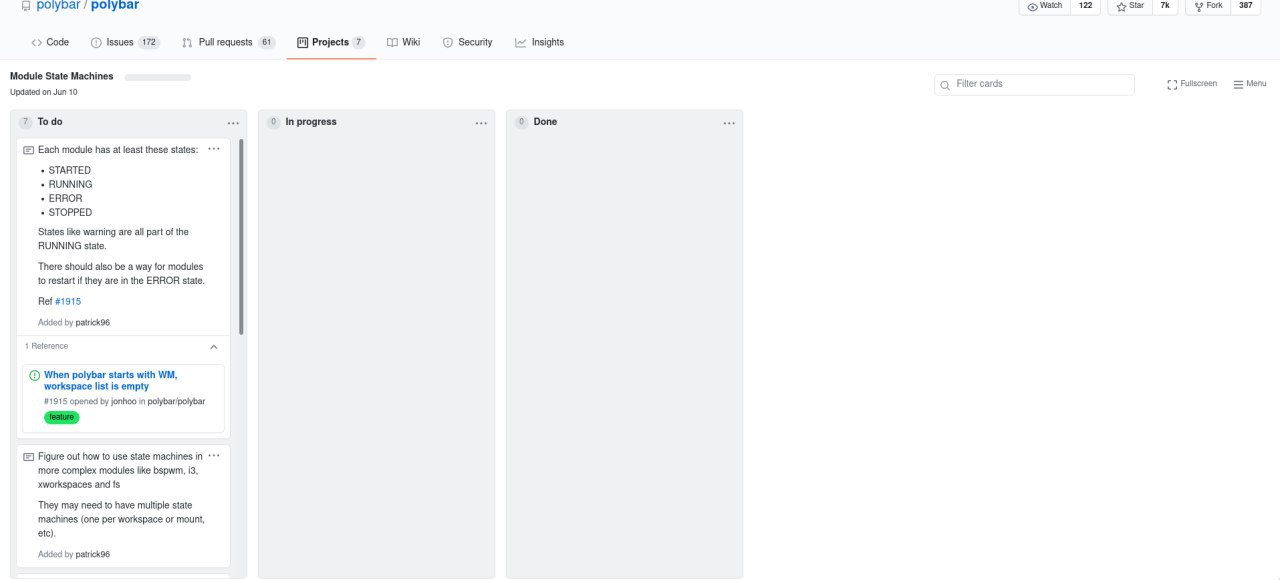Image resolution: width=1280 pixels, height=580 pixels.
Task: Click the eye icon in Watch
Action: tap(1032, 6)
